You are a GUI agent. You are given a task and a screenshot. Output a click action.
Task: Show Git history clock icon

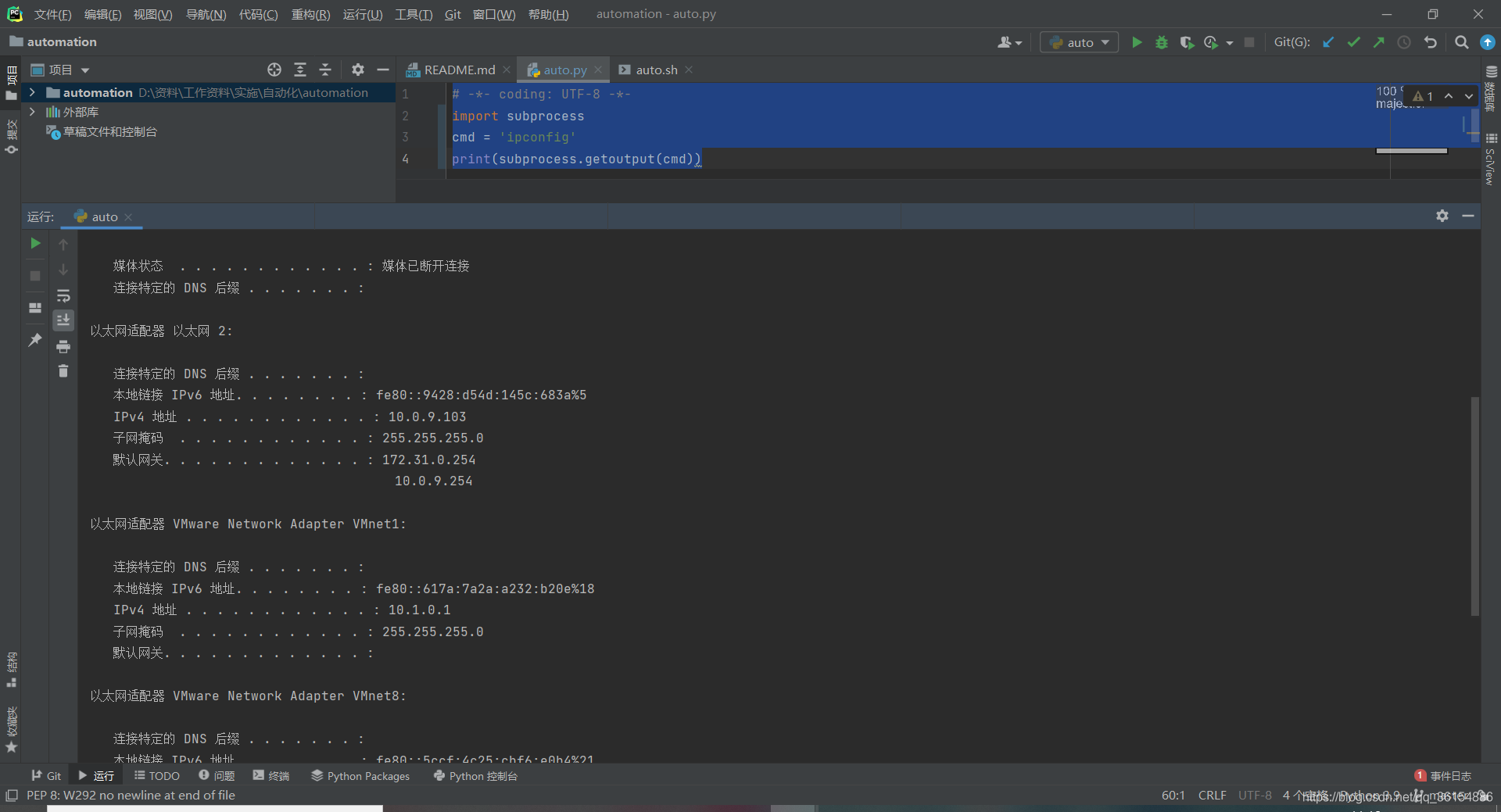click(1404, 42)
